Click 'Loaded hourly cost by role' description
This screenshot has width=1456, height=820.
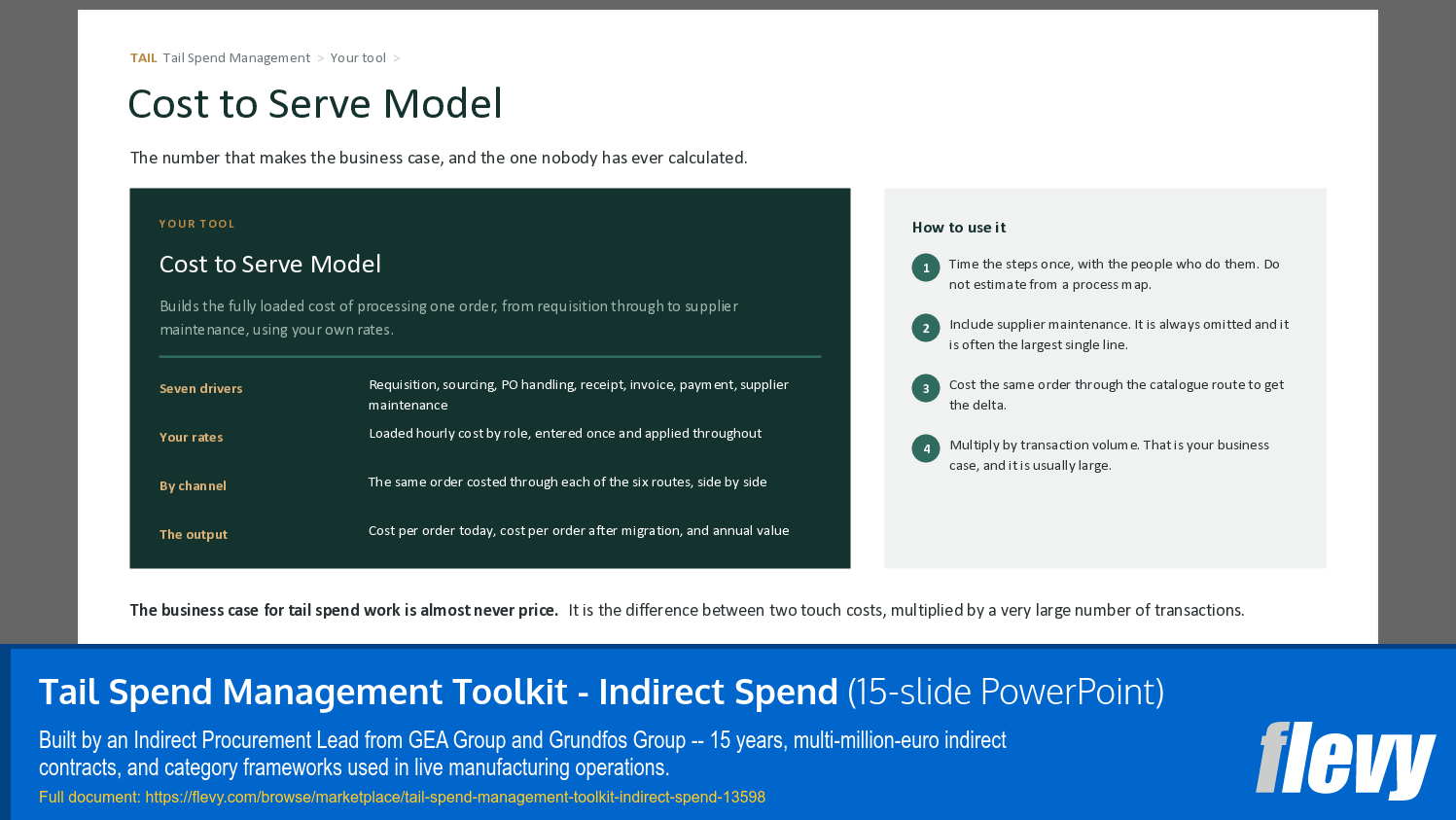tap(565, 433)
